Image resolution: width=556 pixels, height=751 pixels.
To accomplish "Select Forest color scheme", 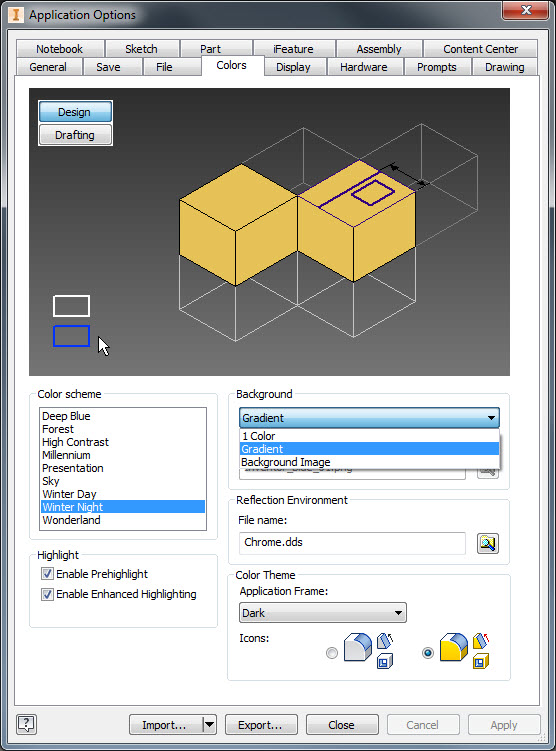I will (123, 429).
